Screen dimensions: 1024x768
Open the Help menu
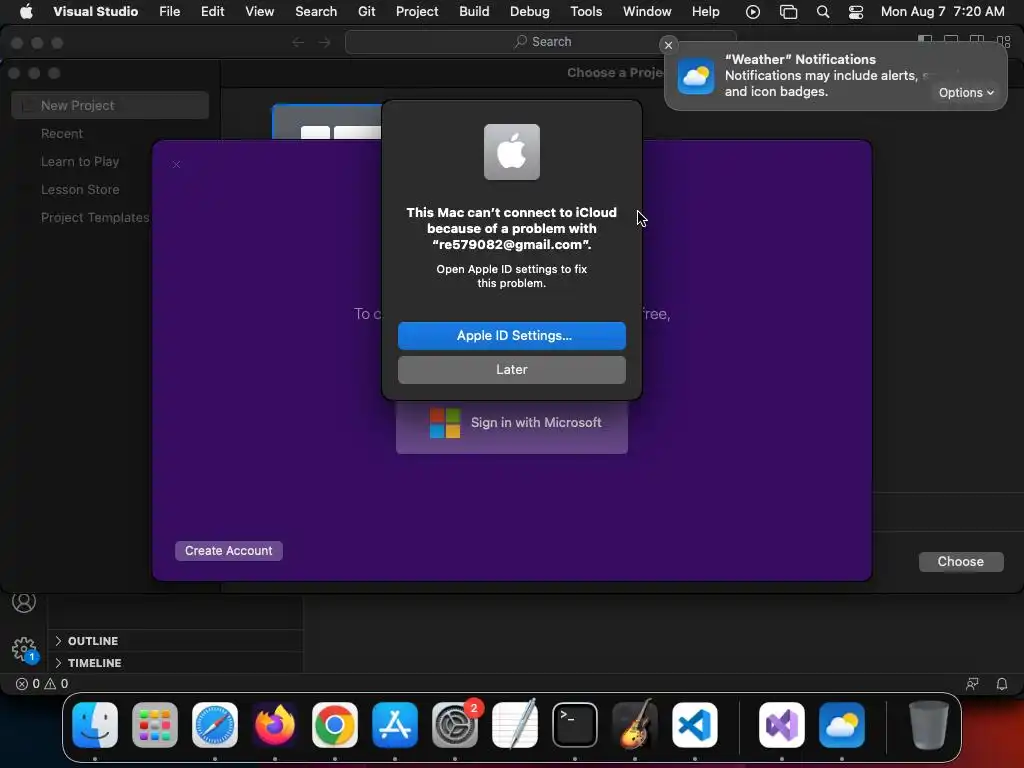[x=705, y=11]
